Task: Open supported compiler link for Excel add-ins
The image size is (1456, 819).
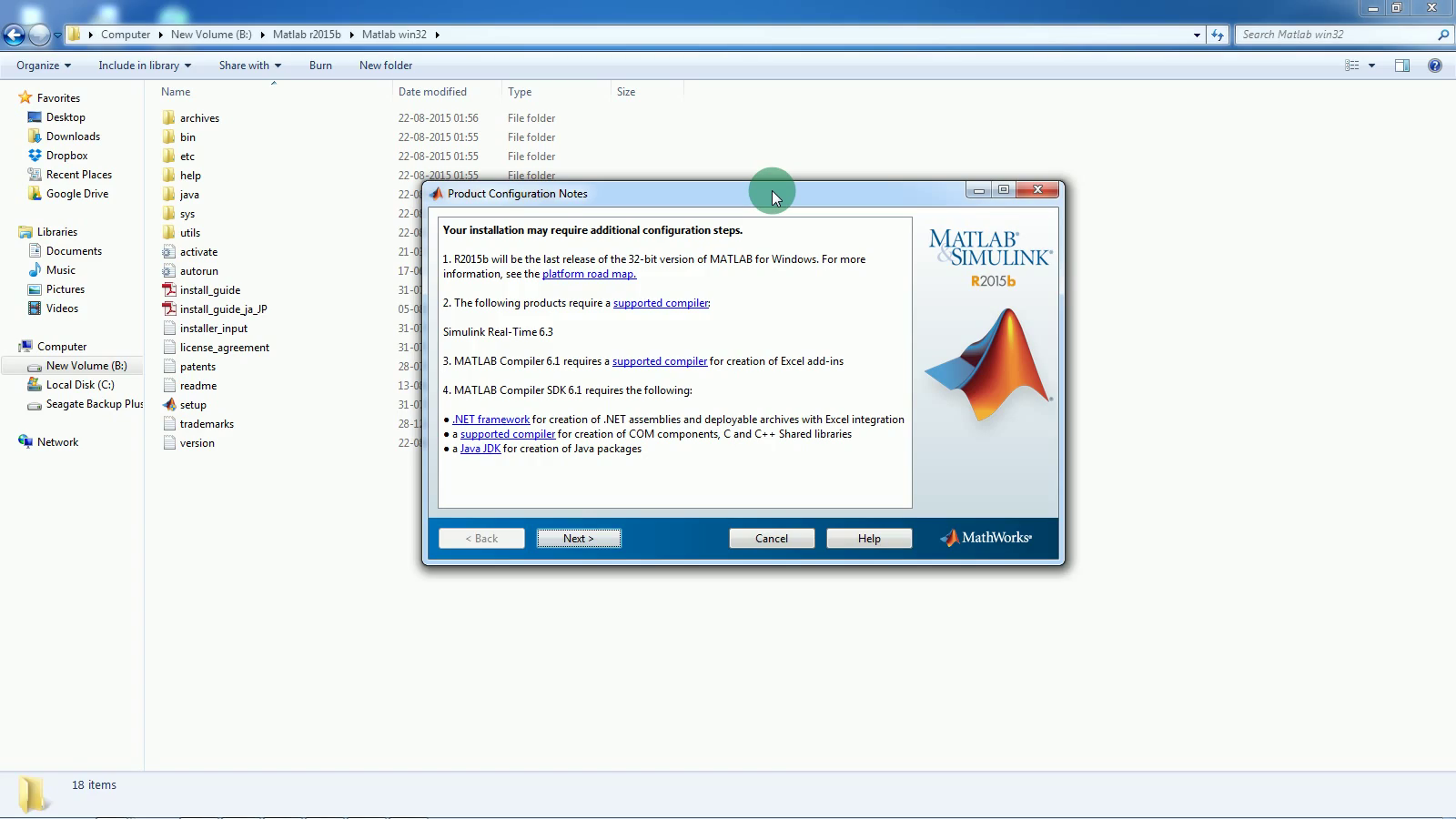Action: coord(660,361)
